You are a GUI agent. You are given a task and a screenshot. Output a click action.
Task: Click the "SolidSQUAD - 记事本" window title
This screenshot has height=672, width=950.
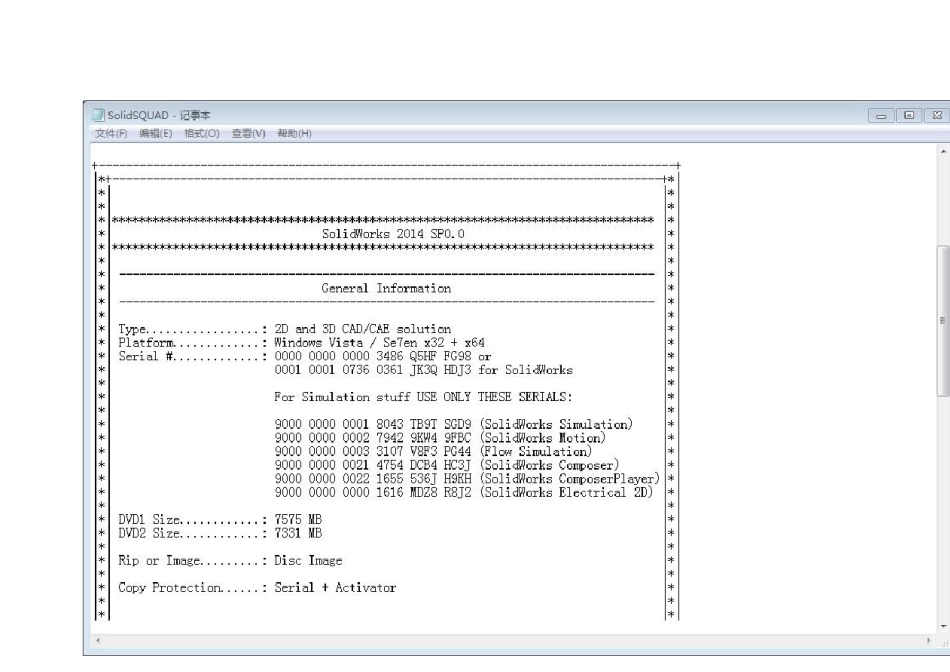click(159, 115)
